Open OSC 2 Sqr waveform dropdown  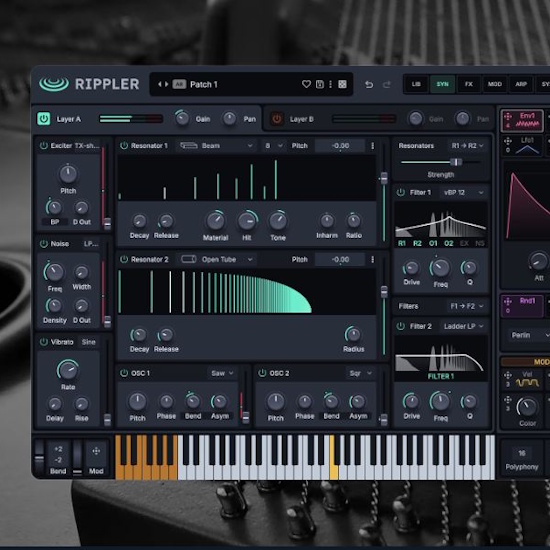[361, 373]
